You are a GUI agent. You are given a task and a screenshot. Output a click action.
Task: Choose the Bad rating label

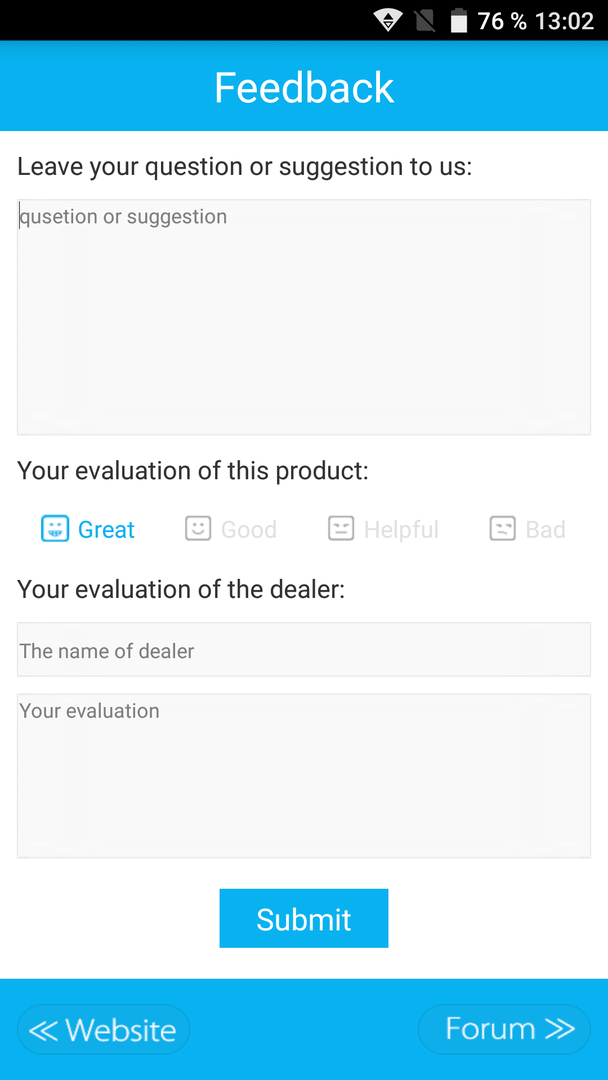point(545,530)
